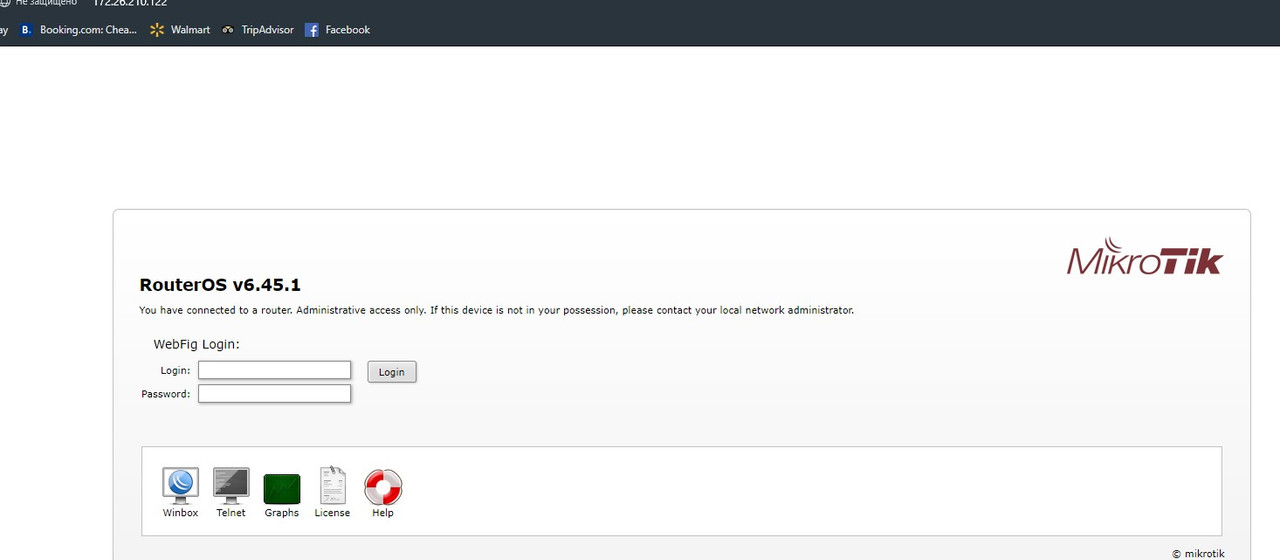Click the MikroTik logo
The width and height of the screenshot is (1280, 560).
1145,256
